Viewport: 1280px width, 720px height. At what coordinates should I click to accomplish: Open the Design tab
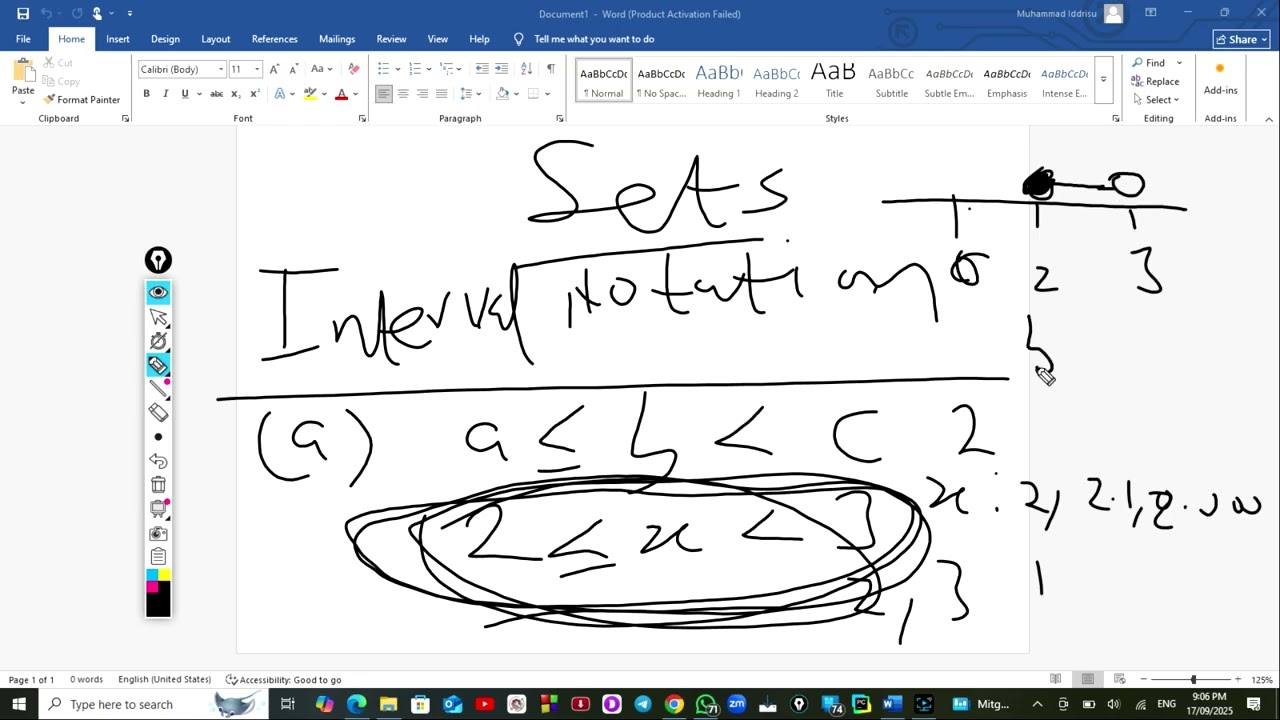[x=165, y=39]
